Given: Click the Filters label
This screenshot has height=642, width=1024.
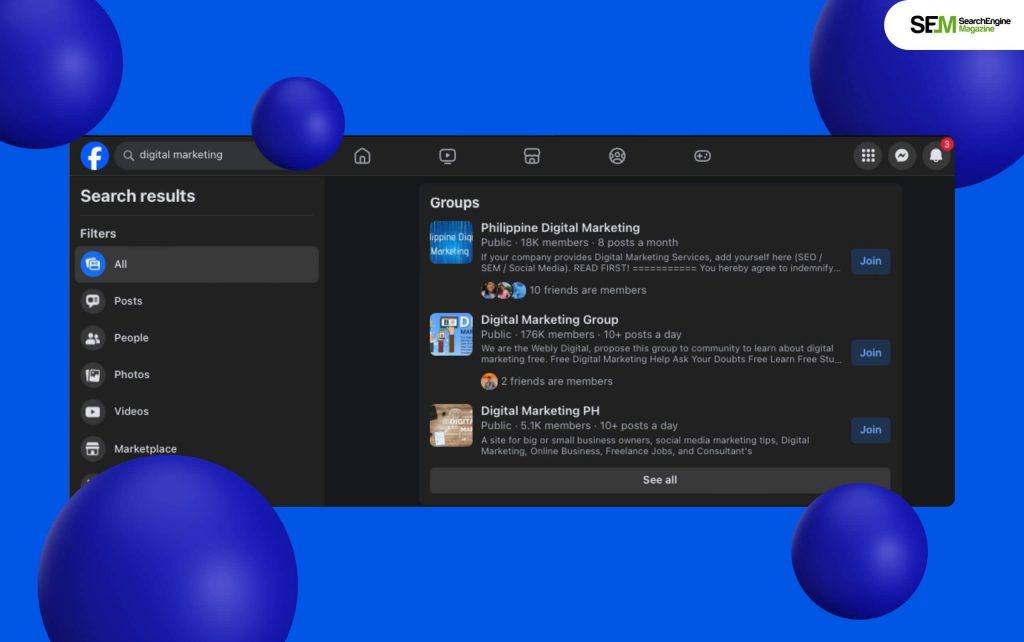Looking at the screenshot, I should coord(98,233).
